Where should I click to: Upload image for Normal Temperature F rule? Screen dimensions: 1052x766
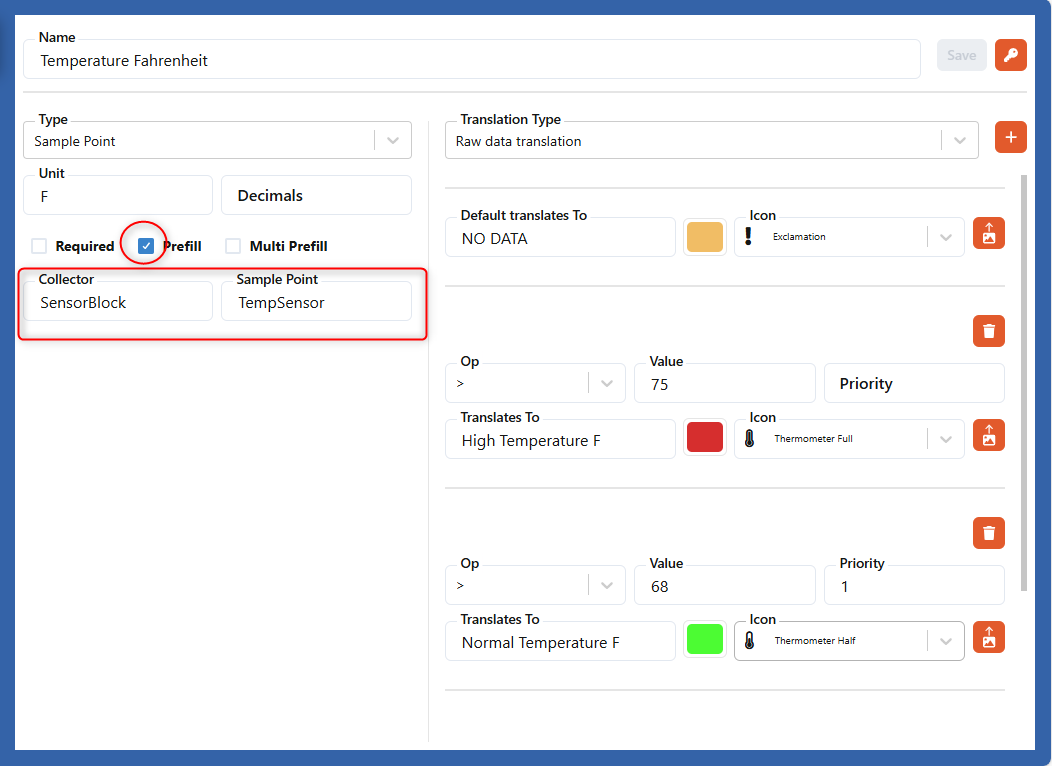coord(989,638)
